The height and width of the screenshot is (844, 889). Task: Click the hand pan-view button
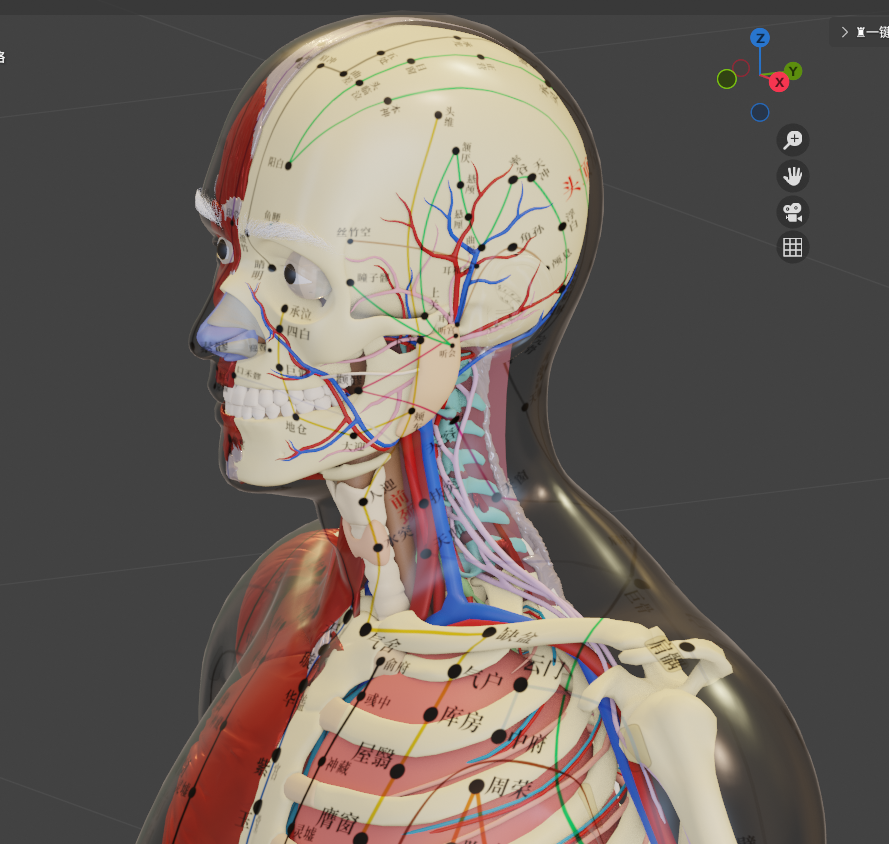pyautogui.click(x=793, y=176)
